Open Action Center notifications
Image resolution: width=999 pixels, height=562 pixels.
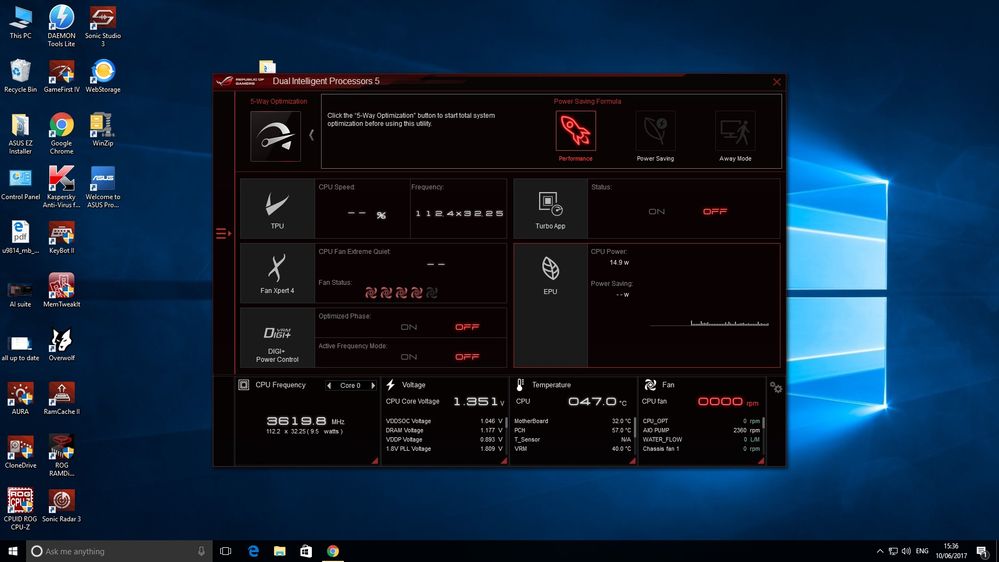(x=982, y=552)
